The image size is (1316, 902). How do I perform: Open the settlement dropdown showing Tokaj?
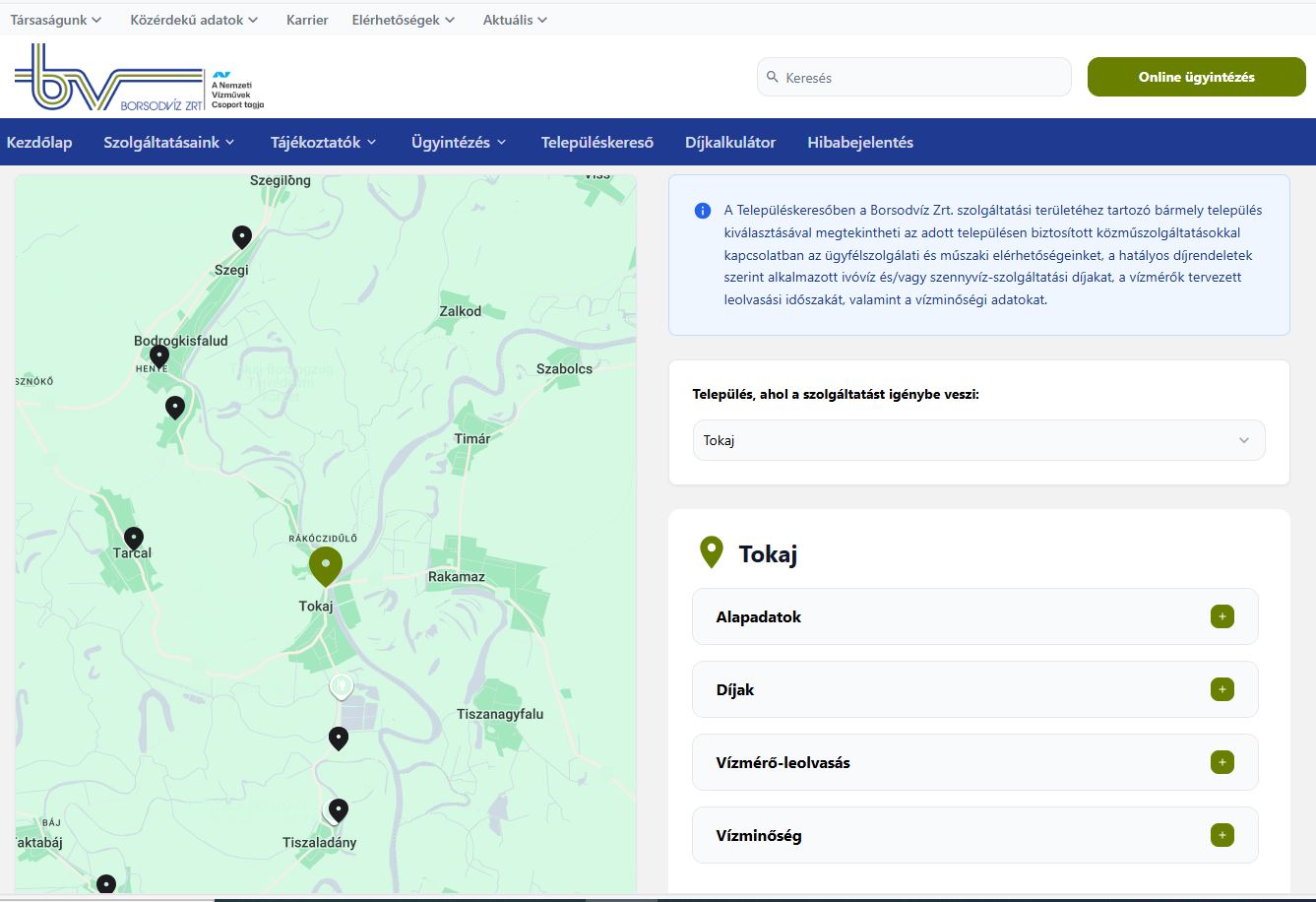(x=978, y=440)
